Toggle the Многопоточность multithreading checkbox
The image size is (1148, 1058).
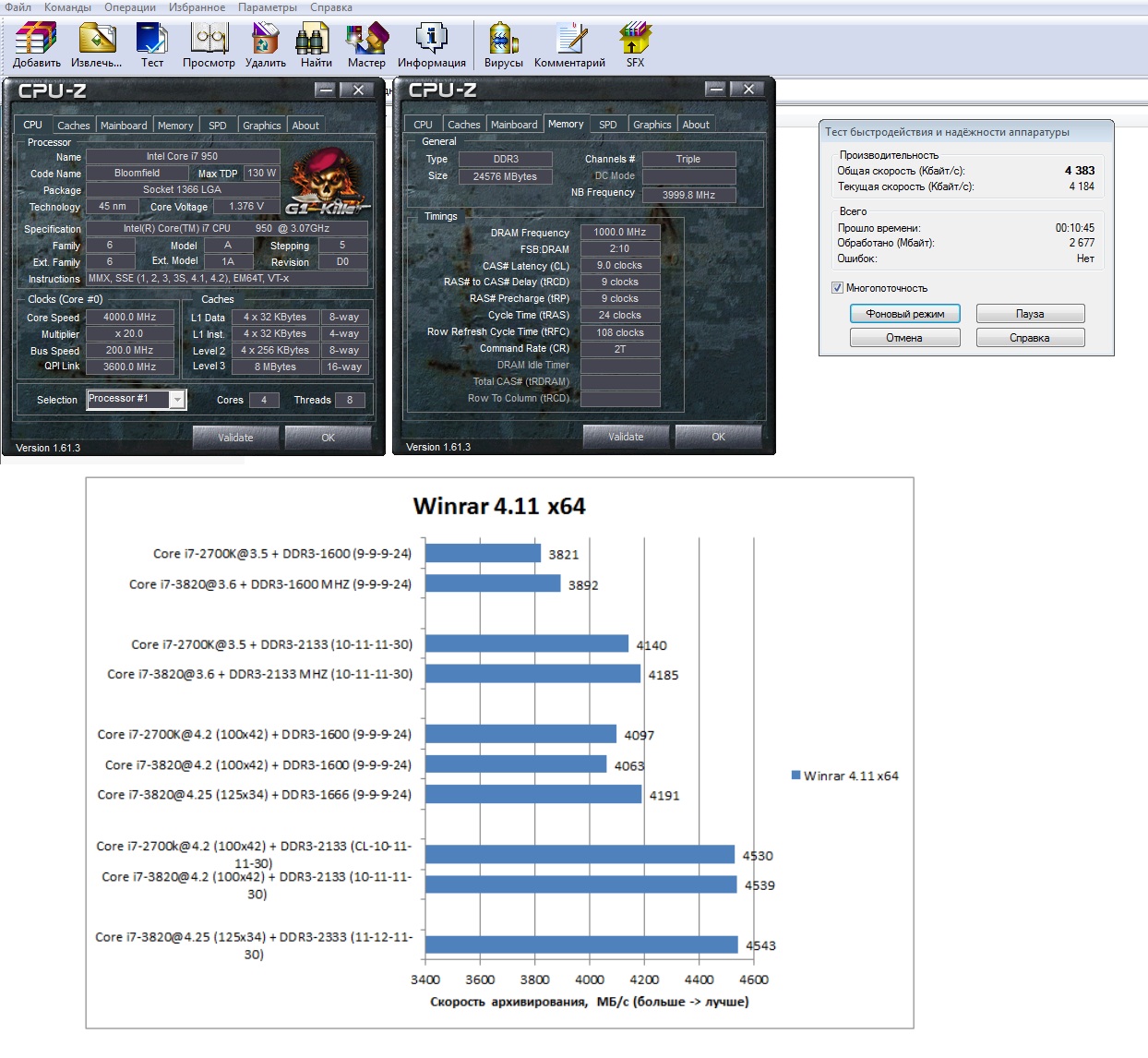(837, 288)
